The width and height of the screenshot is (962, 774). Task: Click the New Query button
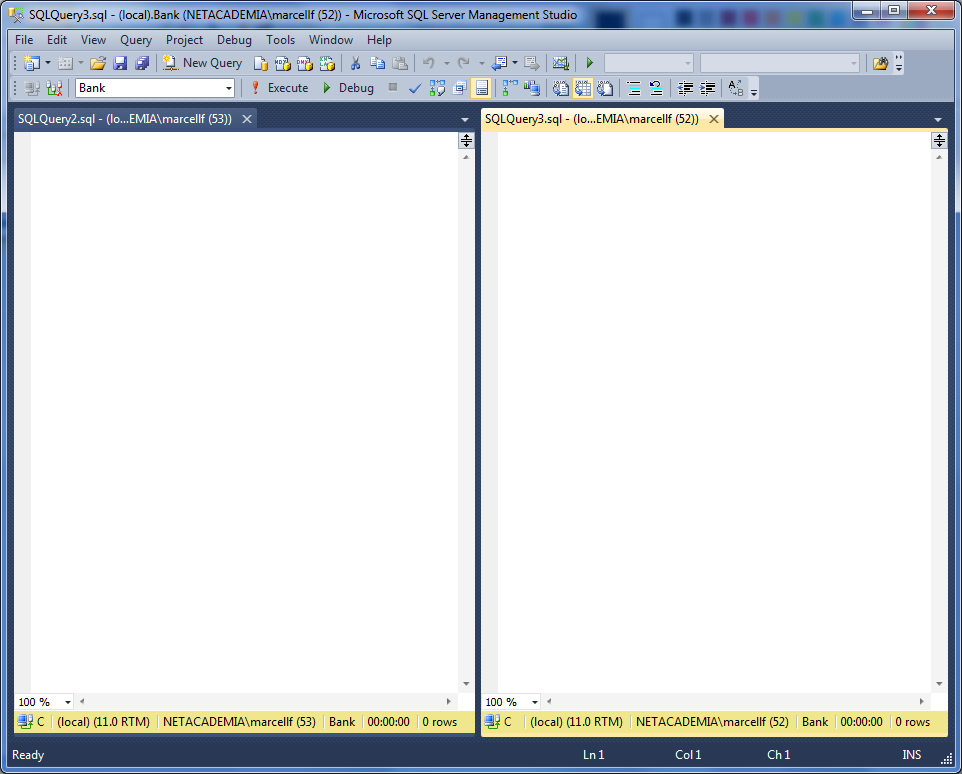(202, 63)
